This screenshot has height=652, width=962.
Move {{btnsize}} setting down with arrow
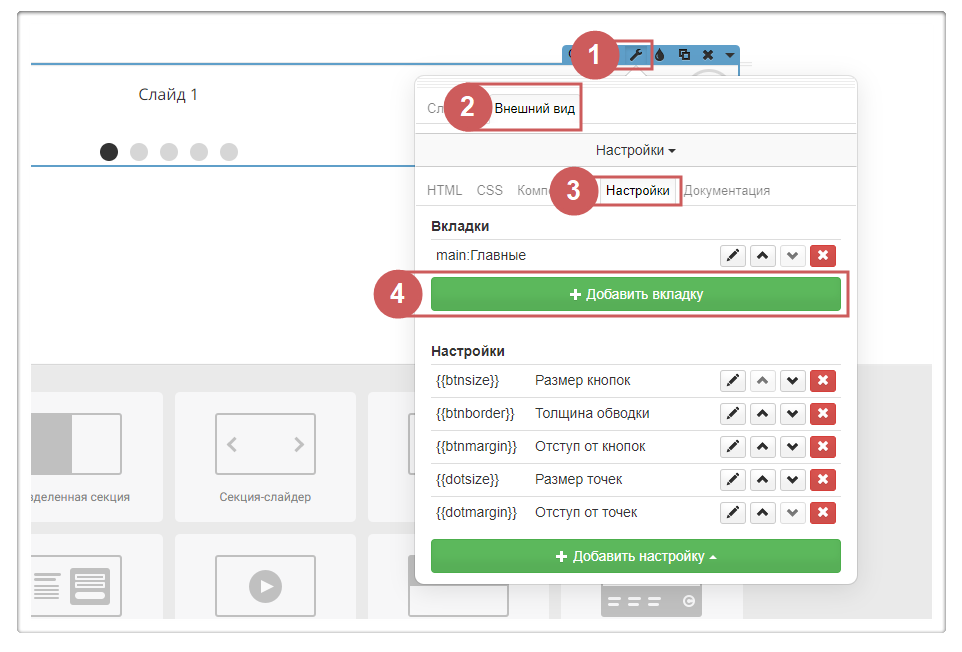coord(793,381)
